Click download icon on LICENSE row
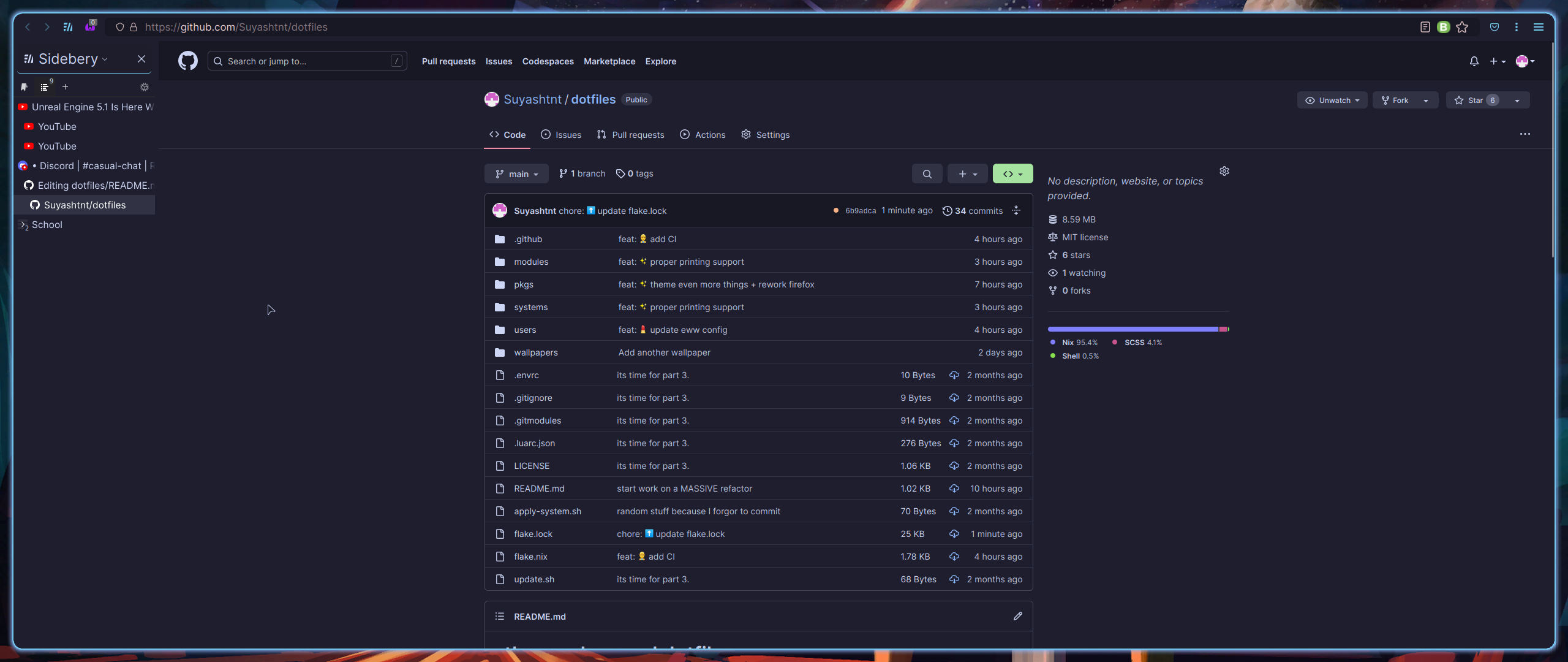This screenshot has height=662, width=1568. tap(954, 466)
